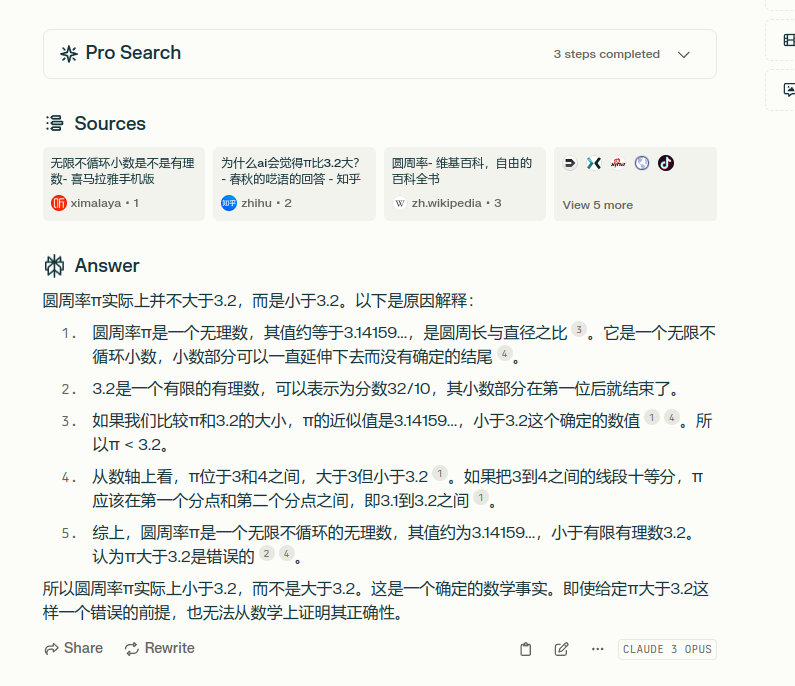Screen dimensions: 795x686
Task: Open citation 2 in answer point 5
Action: (266, 554)
